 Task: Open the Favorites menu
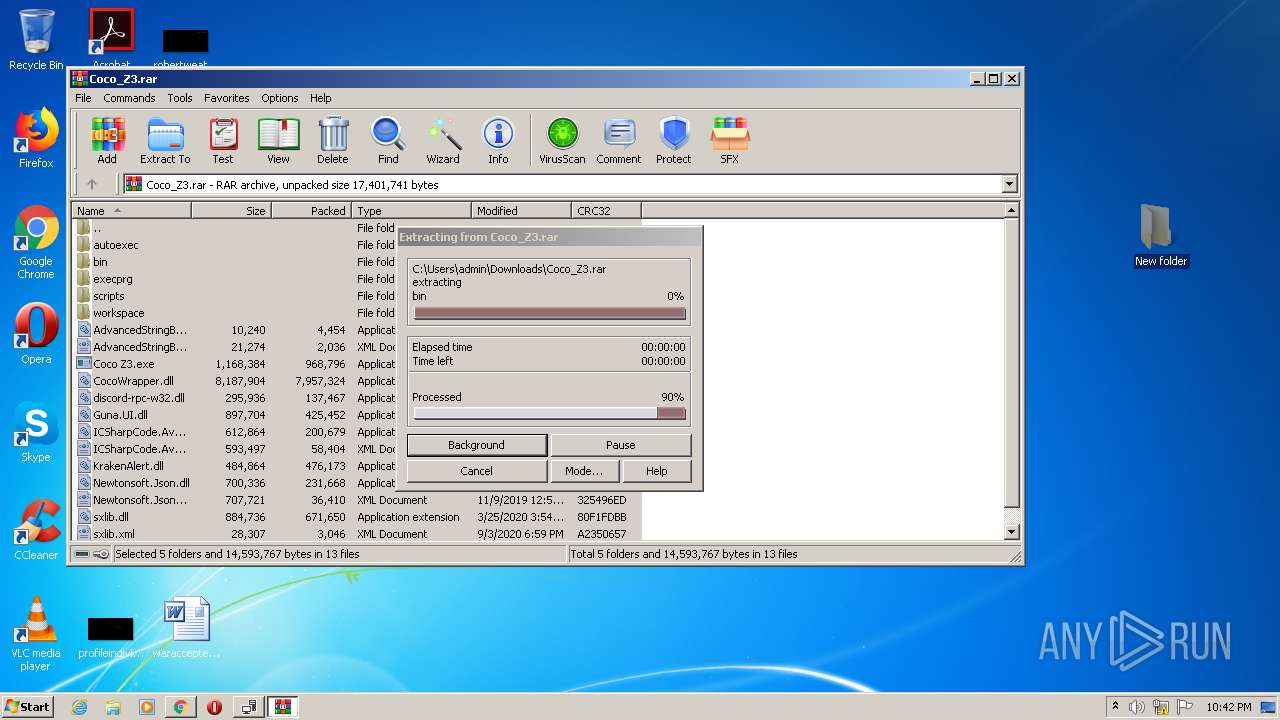click(x=227, y=98)
